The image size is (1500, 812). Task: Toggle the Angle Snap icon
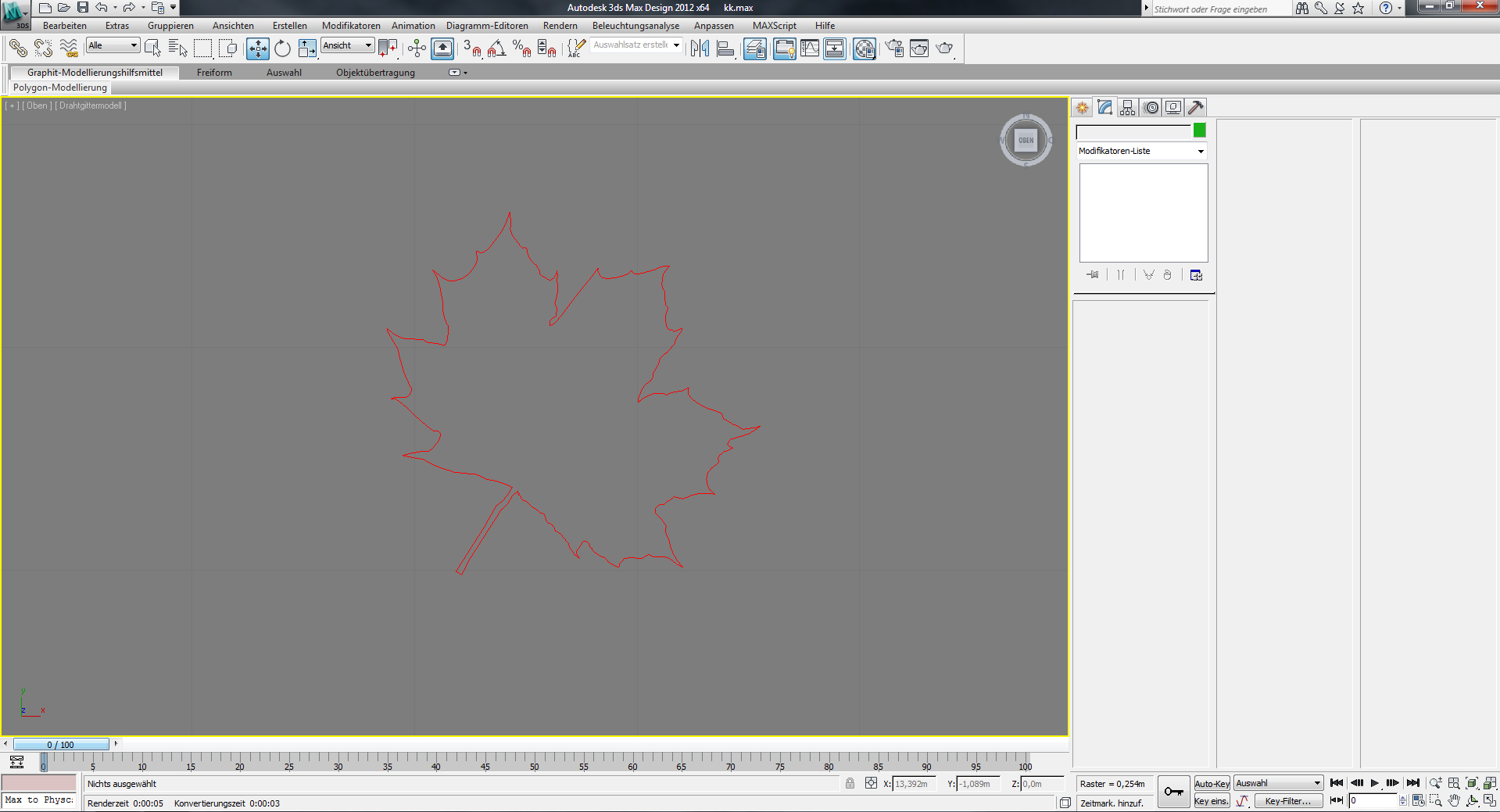pos(496,48)
